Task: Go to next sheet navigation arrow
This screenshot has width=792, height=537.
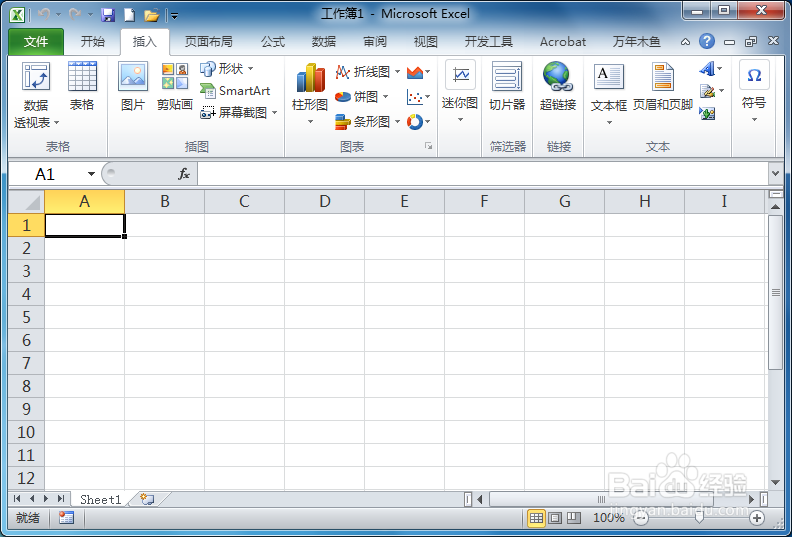Action: [x=46, y=499]
